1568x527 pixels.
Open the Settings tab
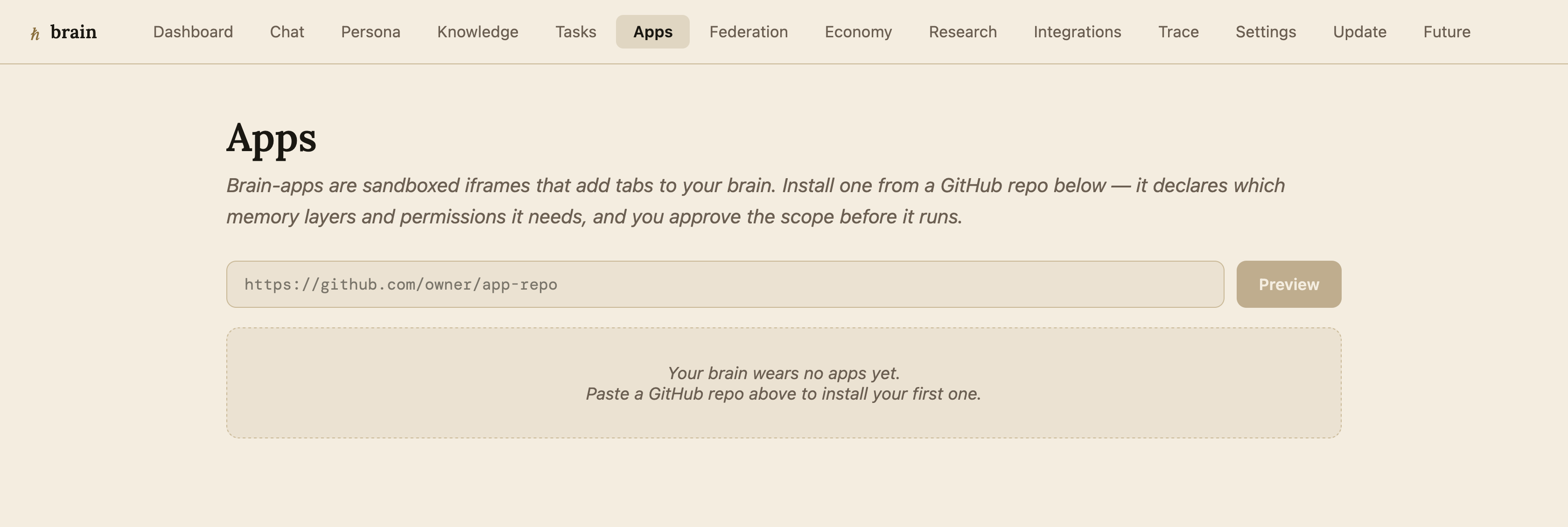1266,32
